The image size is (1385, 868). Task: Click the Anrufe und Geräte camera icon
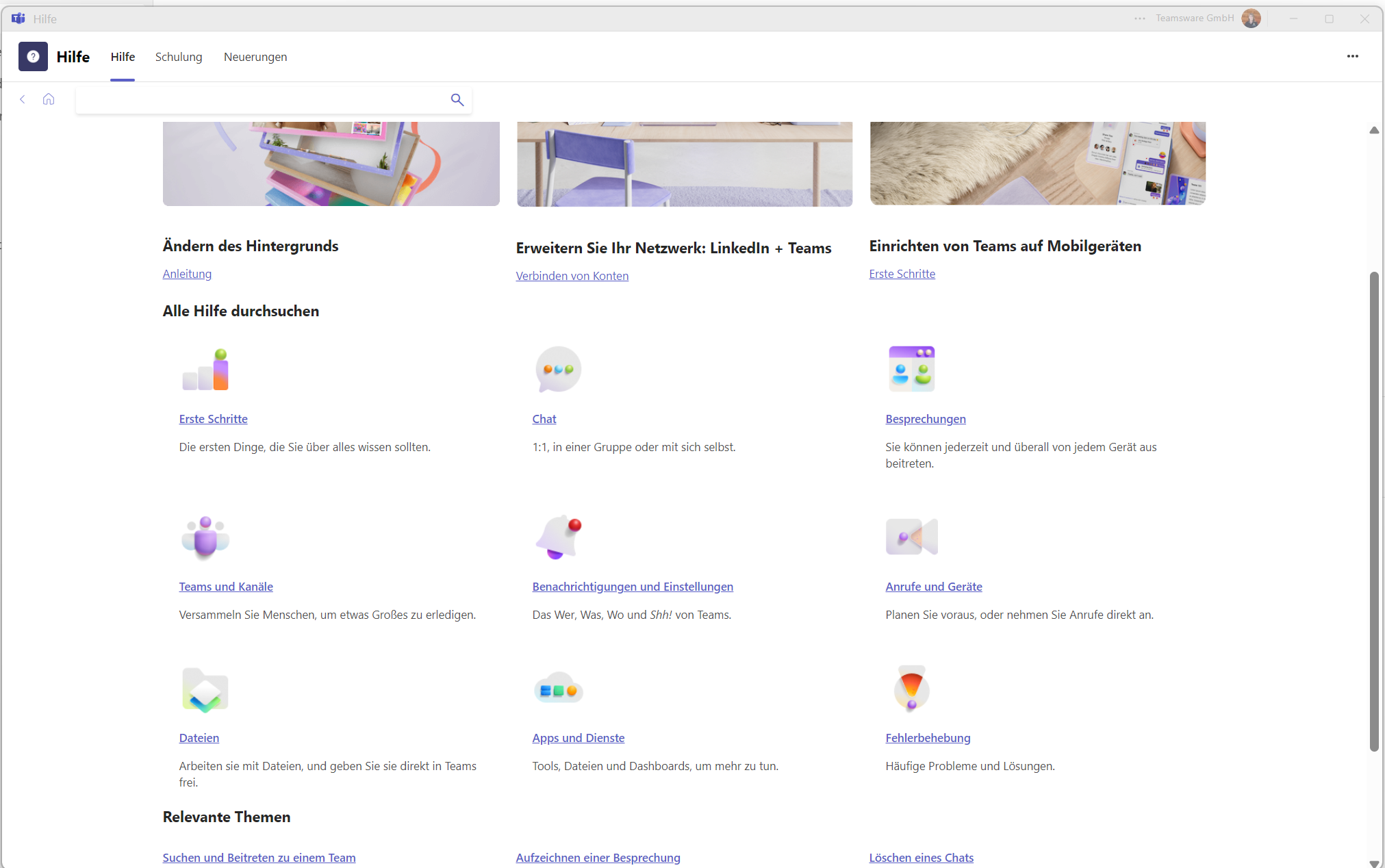point(911,537)
